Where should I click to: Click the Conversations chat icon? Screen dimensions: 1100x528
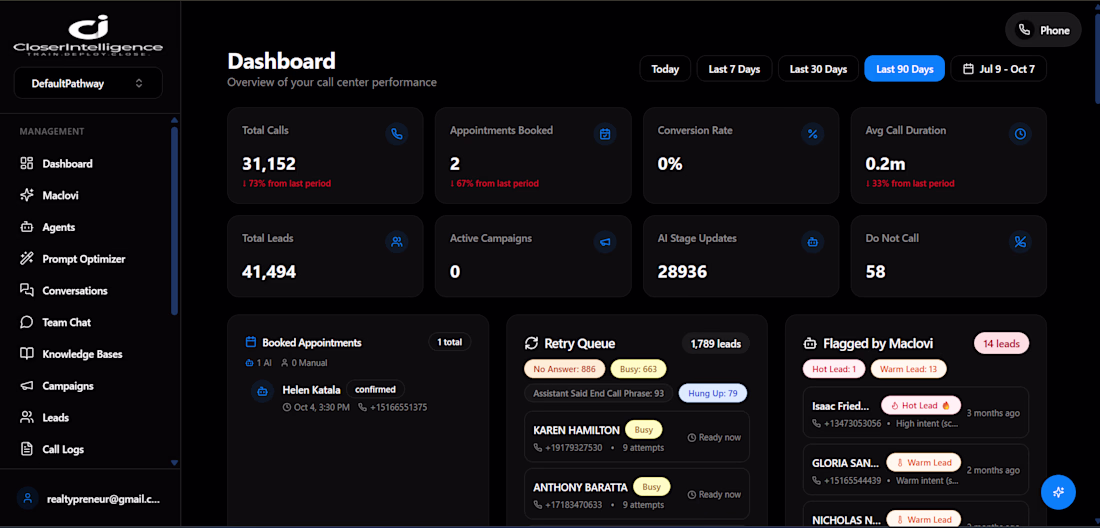pyautogui.click(x=27, y=290)
